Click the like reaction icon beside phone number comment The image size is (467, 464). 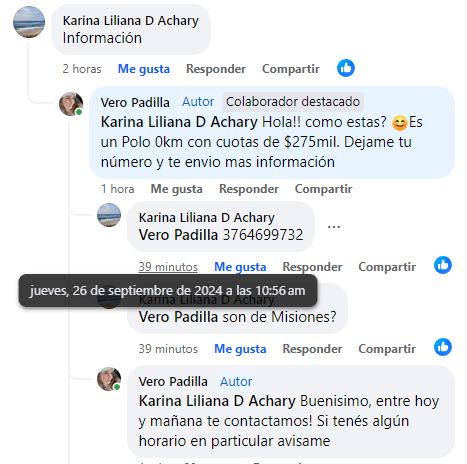click(x=443, y=265)
